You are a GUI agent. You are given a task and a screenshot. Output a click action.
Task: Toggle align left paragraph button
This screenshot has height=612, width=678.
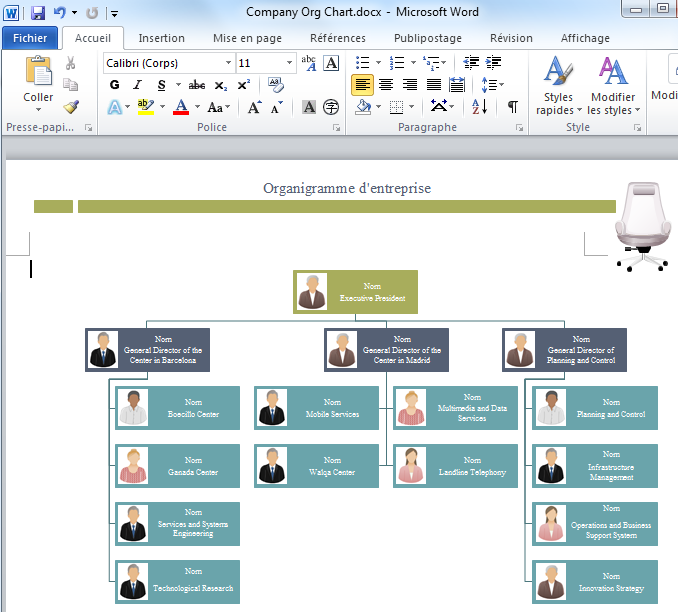point(362,85)
